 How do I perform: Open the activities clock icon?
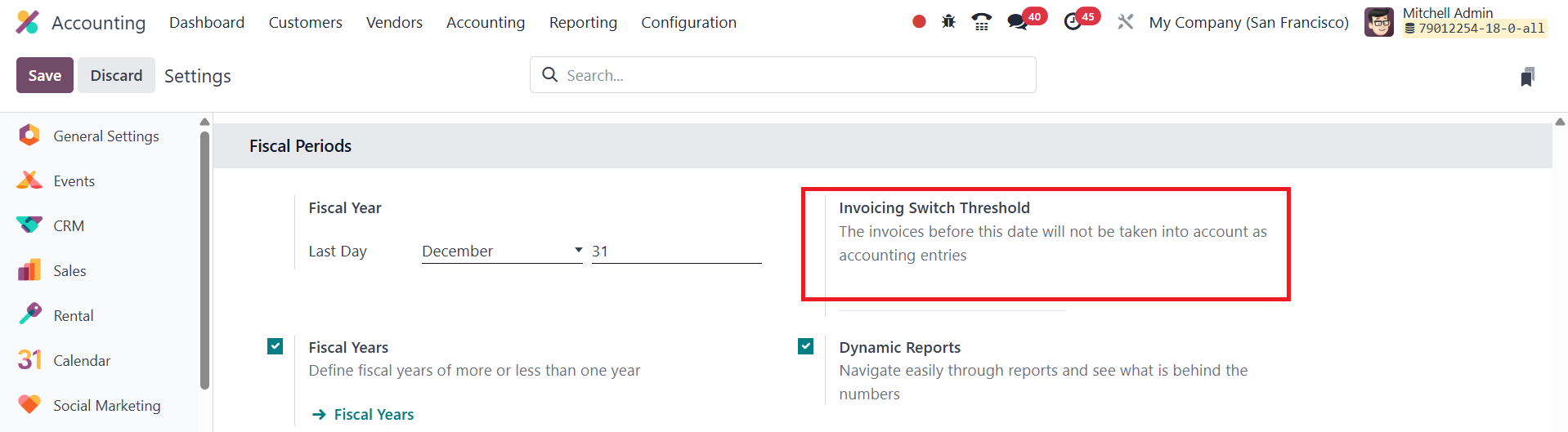click(1073, 22)
